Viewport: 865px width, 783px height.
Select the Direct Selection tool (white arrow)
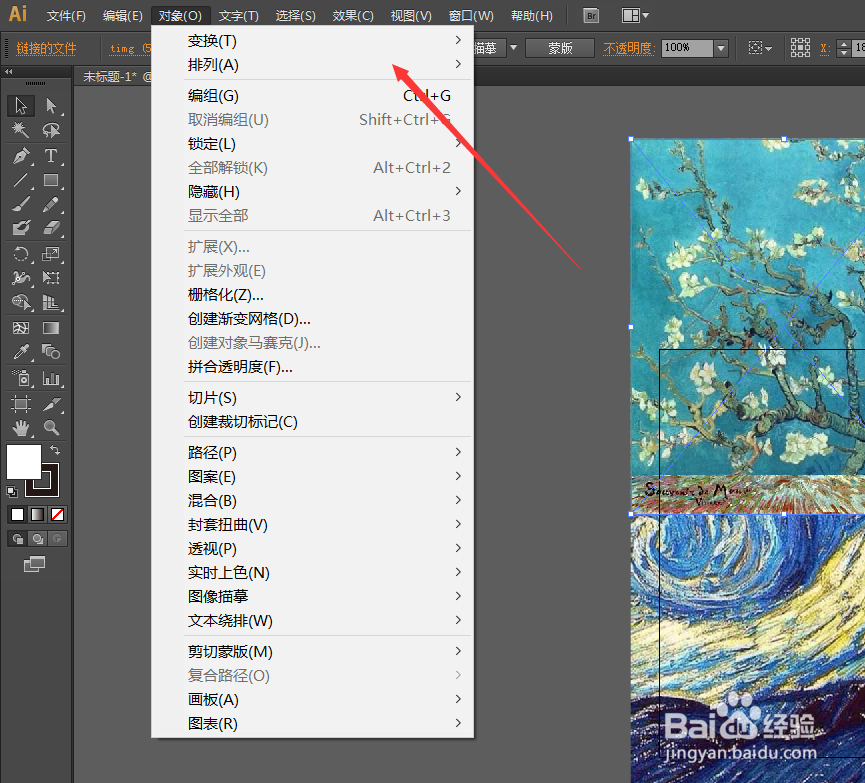coord(51,105)
